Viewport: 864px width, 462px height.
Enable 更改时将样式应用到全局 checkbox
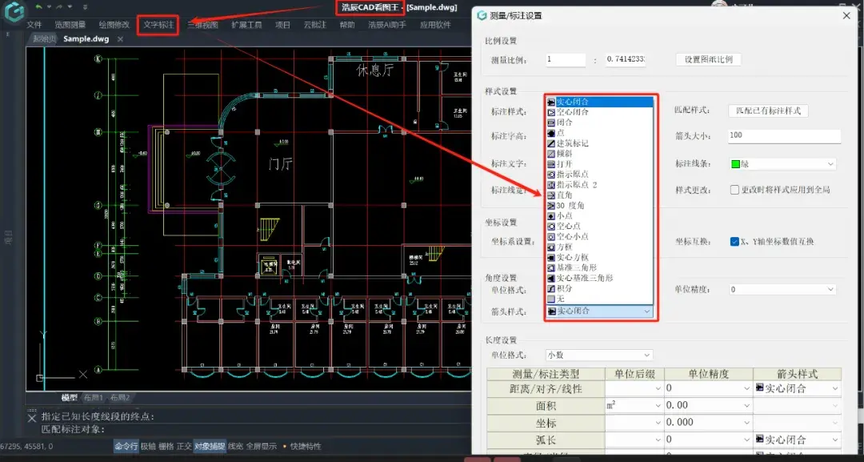click(735, 190)
